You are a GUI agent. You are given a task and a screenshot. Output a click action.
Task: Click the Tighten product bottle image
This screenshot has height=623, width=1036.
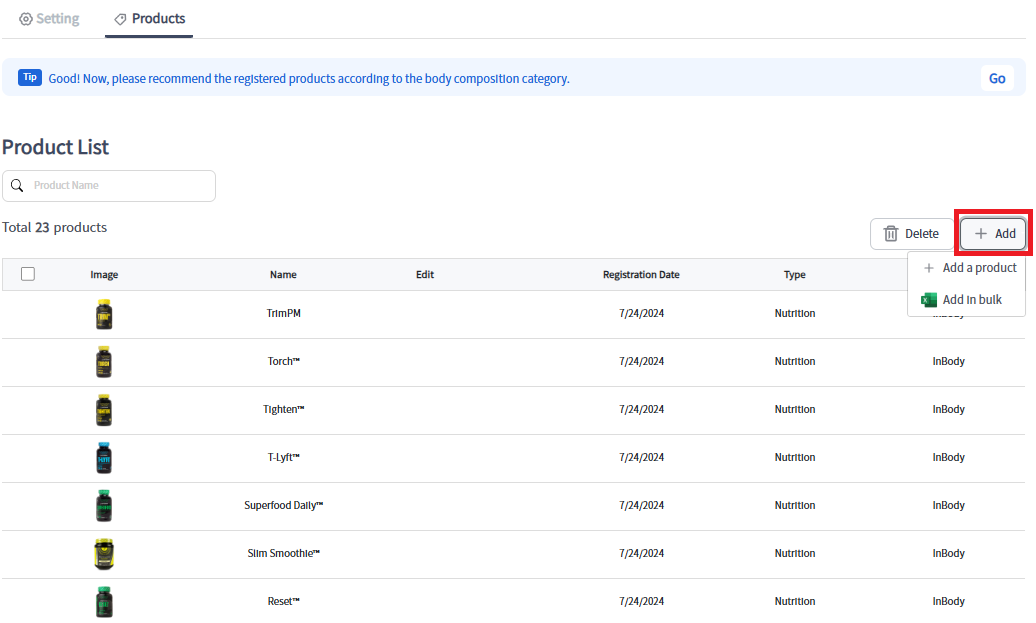pyautogui.click(x=104, y=410)
